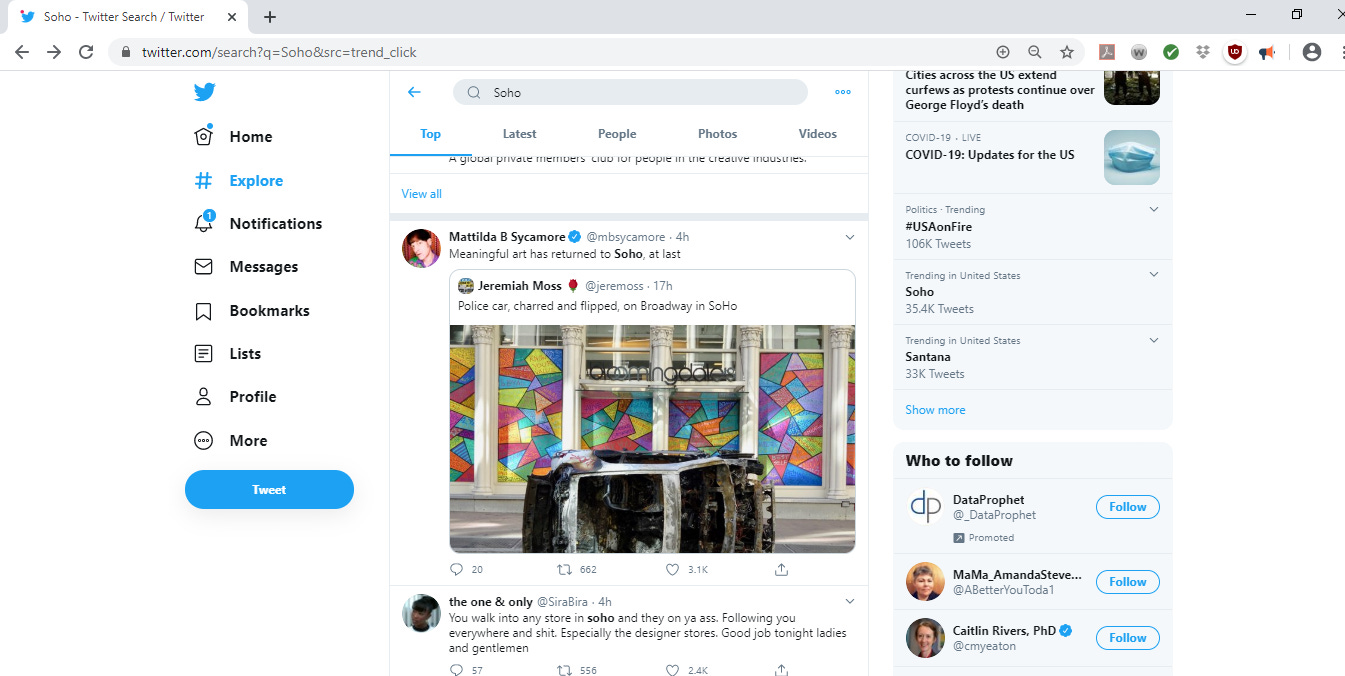Open the charred police car photo
Viewport: 1345px width, 676px height.
(652, 439)
